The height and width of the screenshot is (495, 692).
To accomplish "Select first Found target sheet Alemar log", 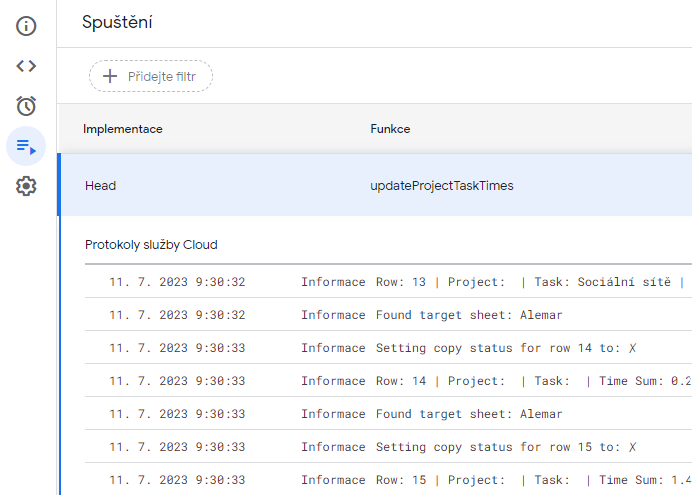I will point(388,315).
